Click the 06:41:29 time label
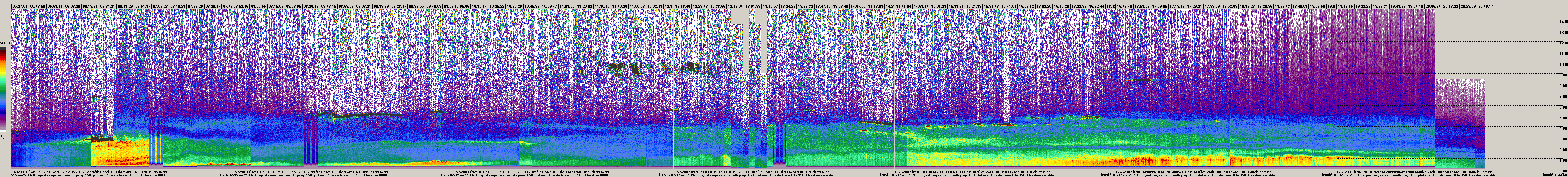The image size is (1568, 177). 125,6
